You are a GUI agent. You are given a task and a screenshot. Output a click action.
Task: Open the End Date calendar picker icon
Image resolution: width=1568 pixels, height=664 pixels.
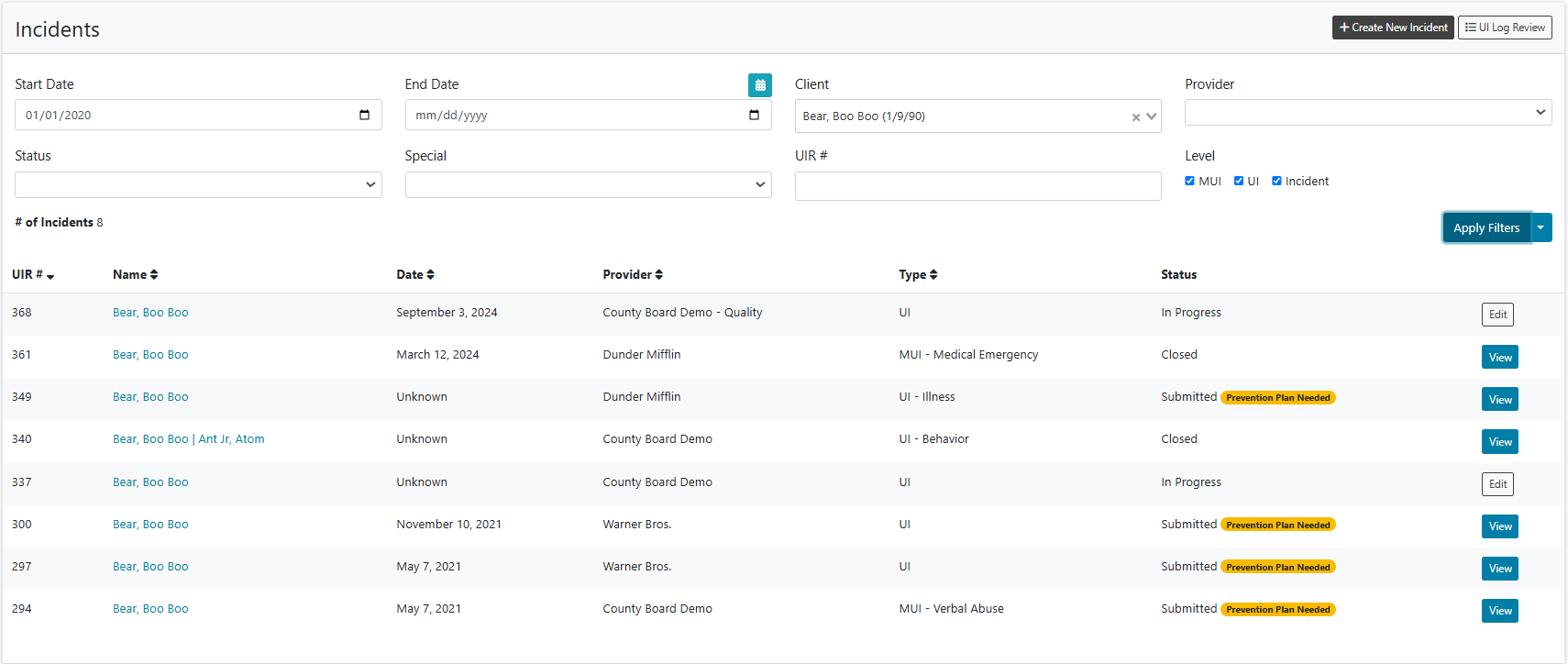coord(754,116)
